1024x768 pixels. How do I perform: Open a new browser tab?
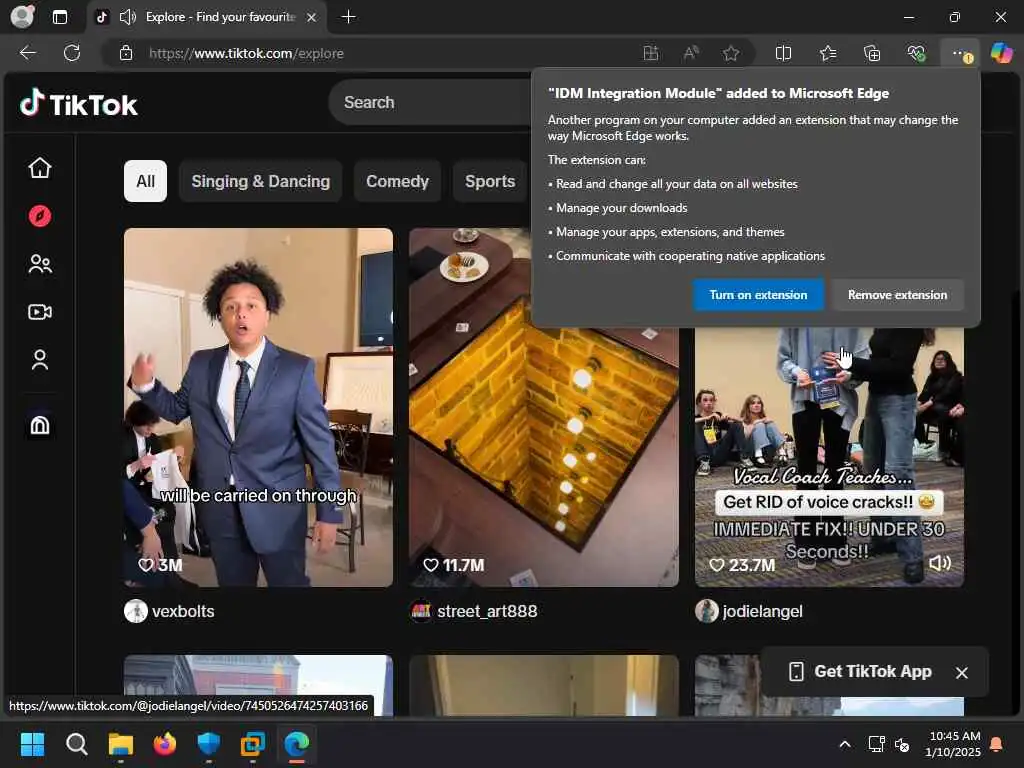click(348, 17)
